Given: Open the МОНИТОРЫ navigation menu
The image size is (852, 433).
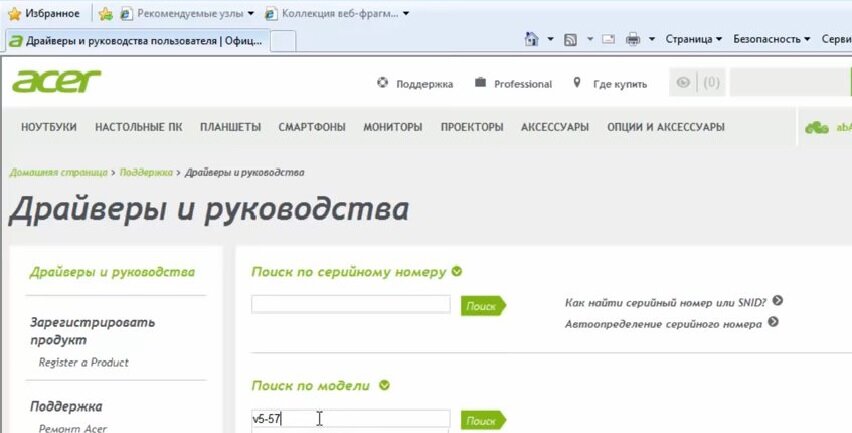Looking at the screenshot, I should click(393, 127).
